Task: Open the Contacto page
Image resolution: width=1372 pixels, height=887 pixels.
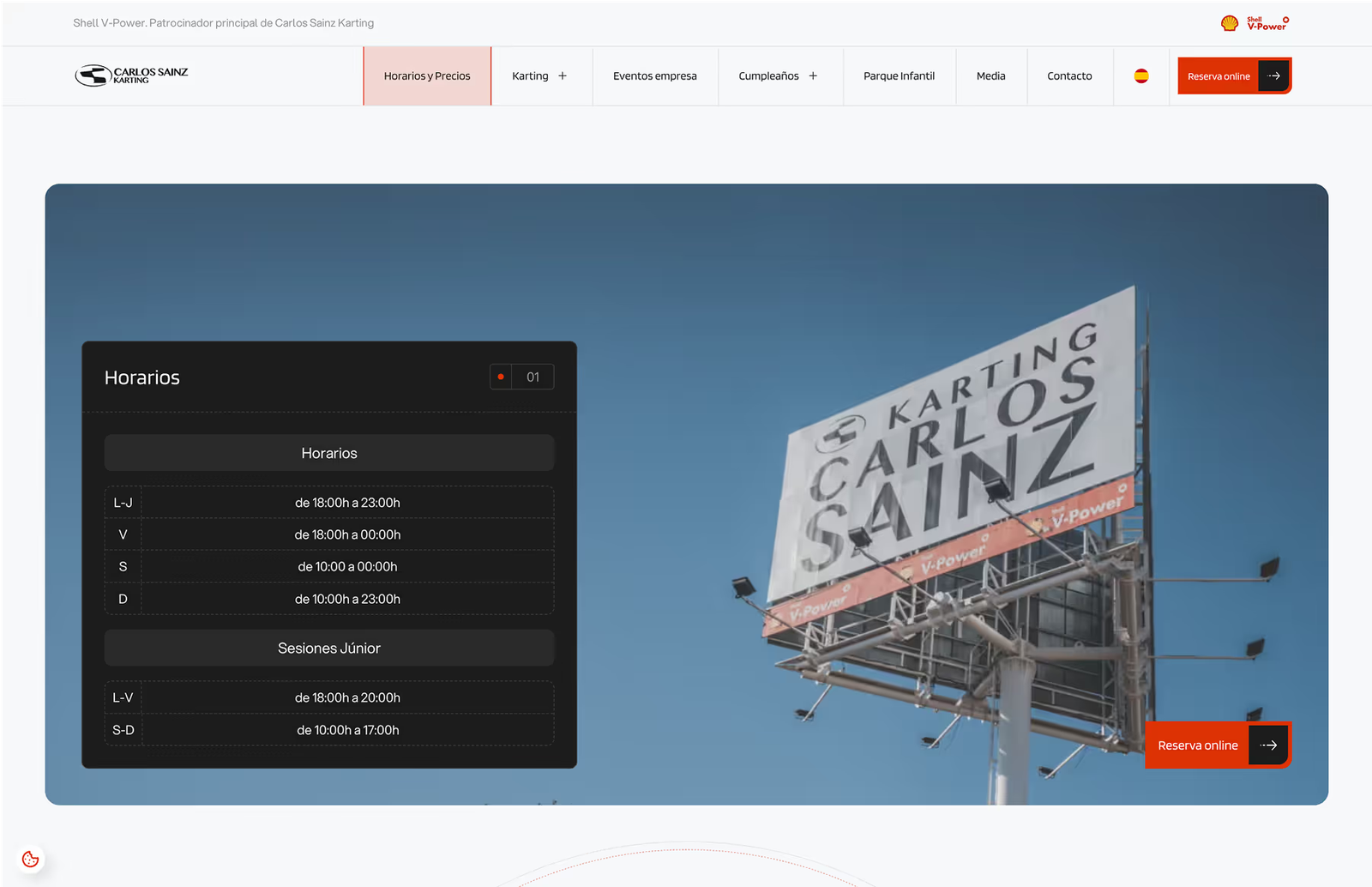Action: click(x=1069, y=75)
